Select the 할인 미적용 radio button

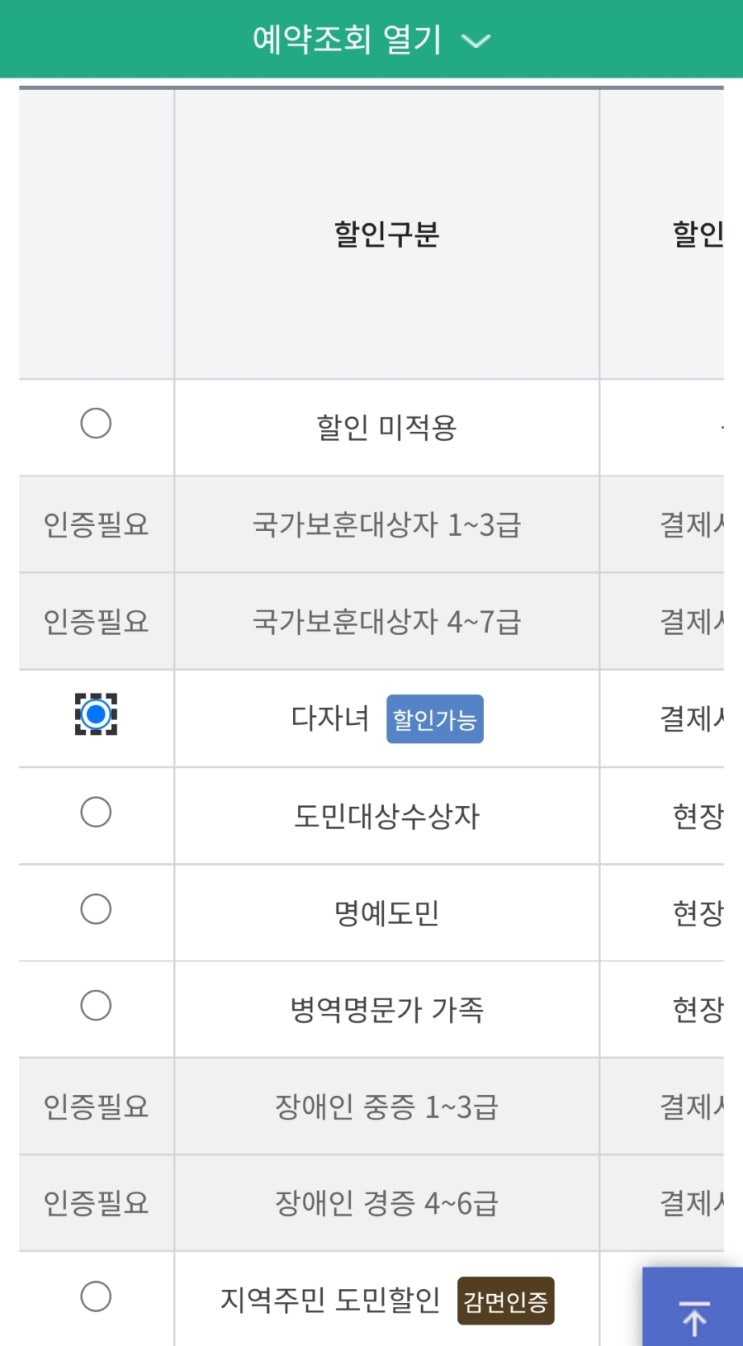click(x=96, y=425)
